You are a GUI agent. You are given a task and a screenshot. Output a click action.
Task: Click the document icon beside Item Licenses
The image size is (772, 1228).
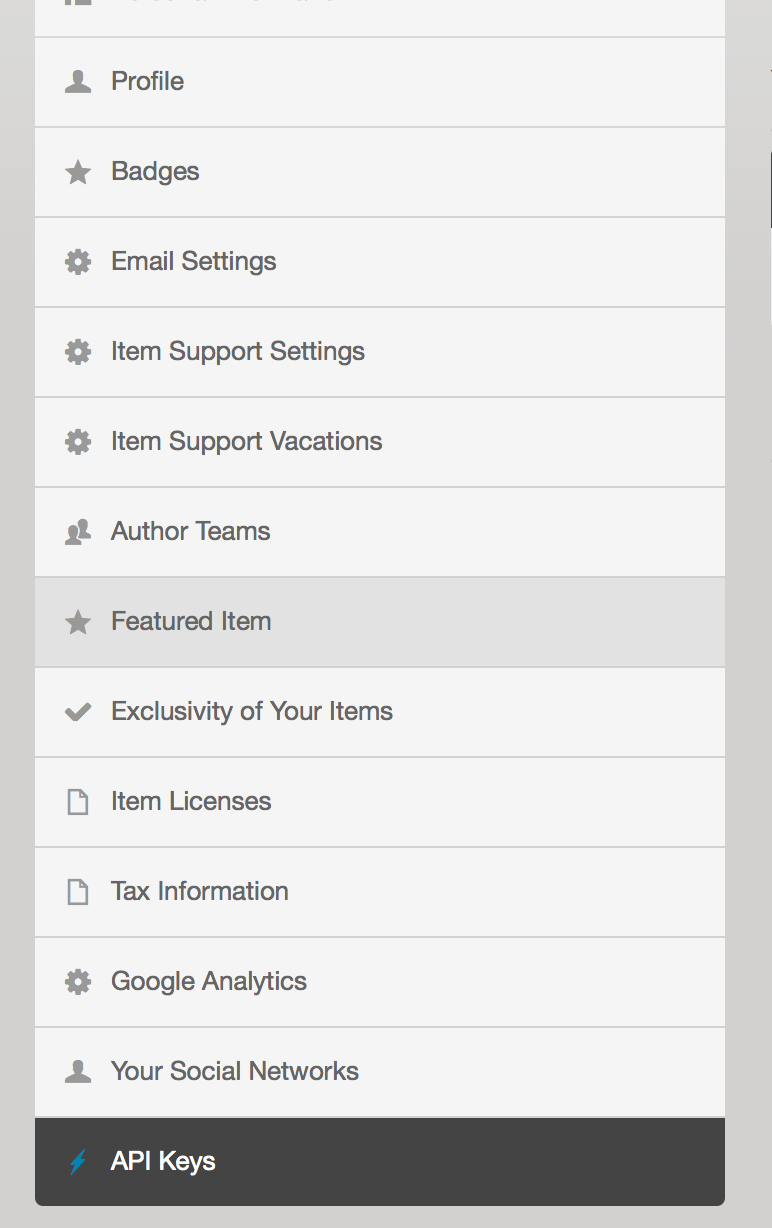pyautogui.click(x=78, y=802)
